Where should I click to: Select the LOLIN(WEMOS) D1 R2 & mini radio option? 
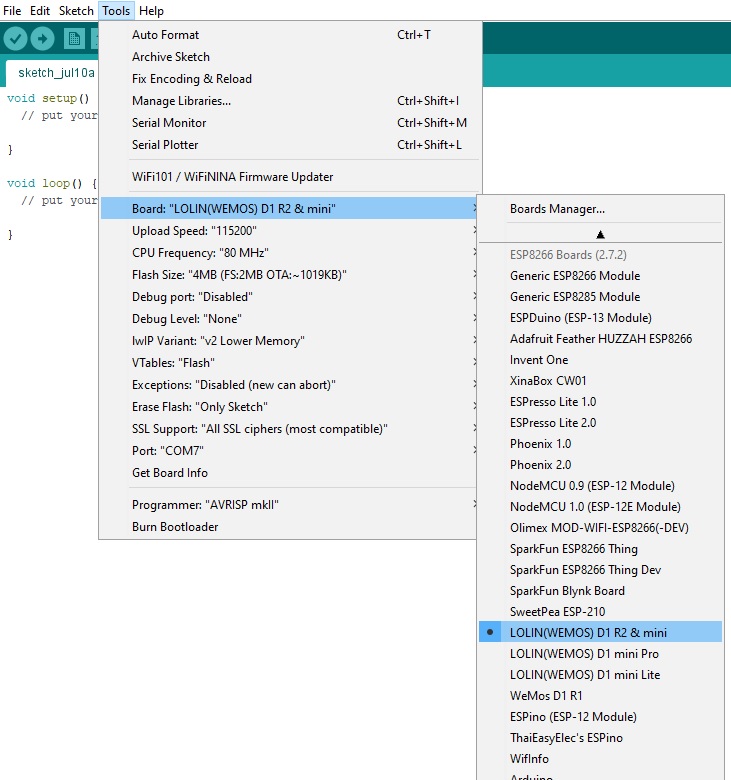(588, 632)
